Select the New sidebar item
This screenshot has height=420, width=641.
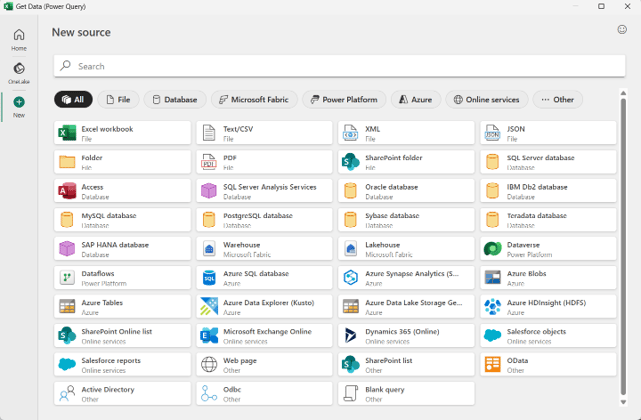click(19, 107)
